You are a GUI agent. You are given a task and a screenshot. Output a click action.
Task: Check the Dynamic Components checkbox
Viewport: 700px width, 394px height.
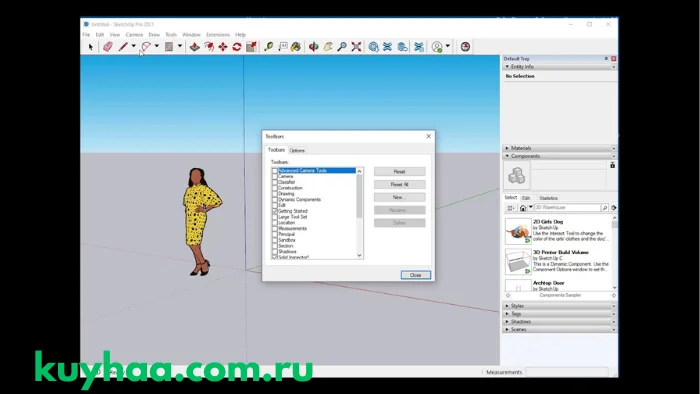point(275,200)
